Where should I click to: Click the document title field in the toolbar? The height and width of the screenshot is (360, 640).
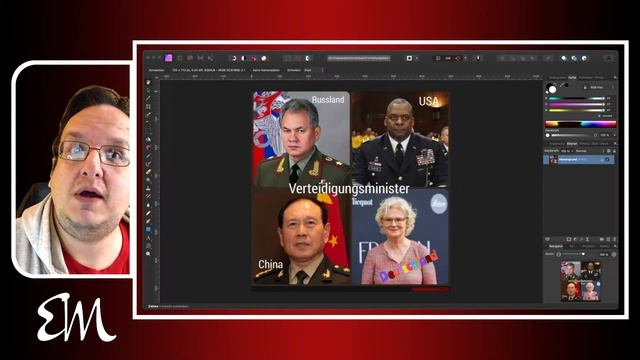358,58
